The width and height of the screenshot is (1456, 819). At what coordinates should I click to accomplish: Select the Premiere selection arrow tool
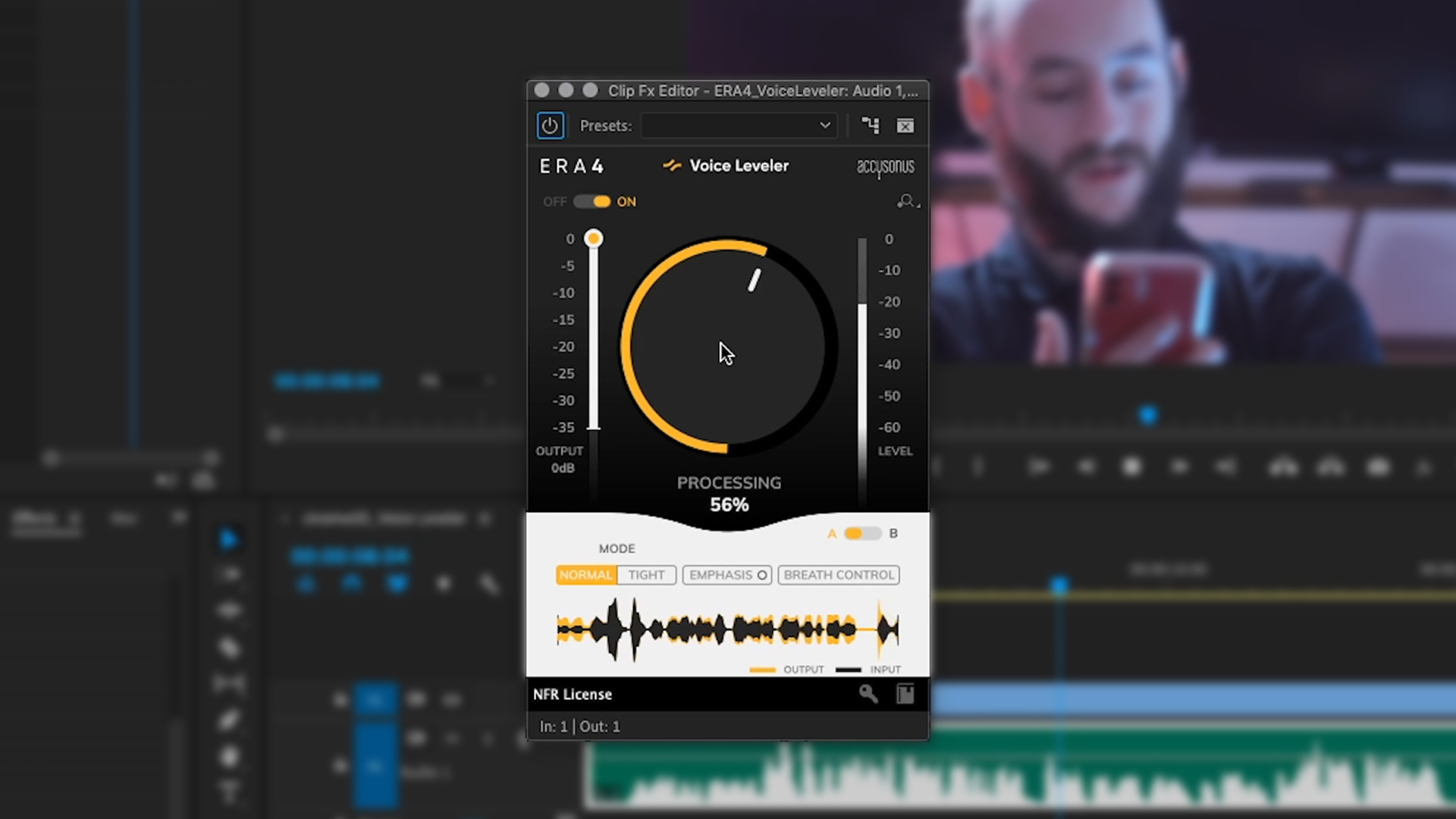click(x=228, y=539)
